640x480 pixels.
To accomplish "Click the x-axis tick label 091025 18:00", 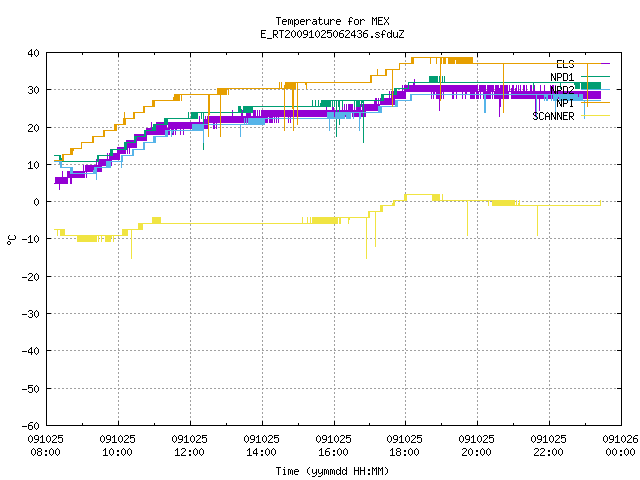I will (404, 446).
